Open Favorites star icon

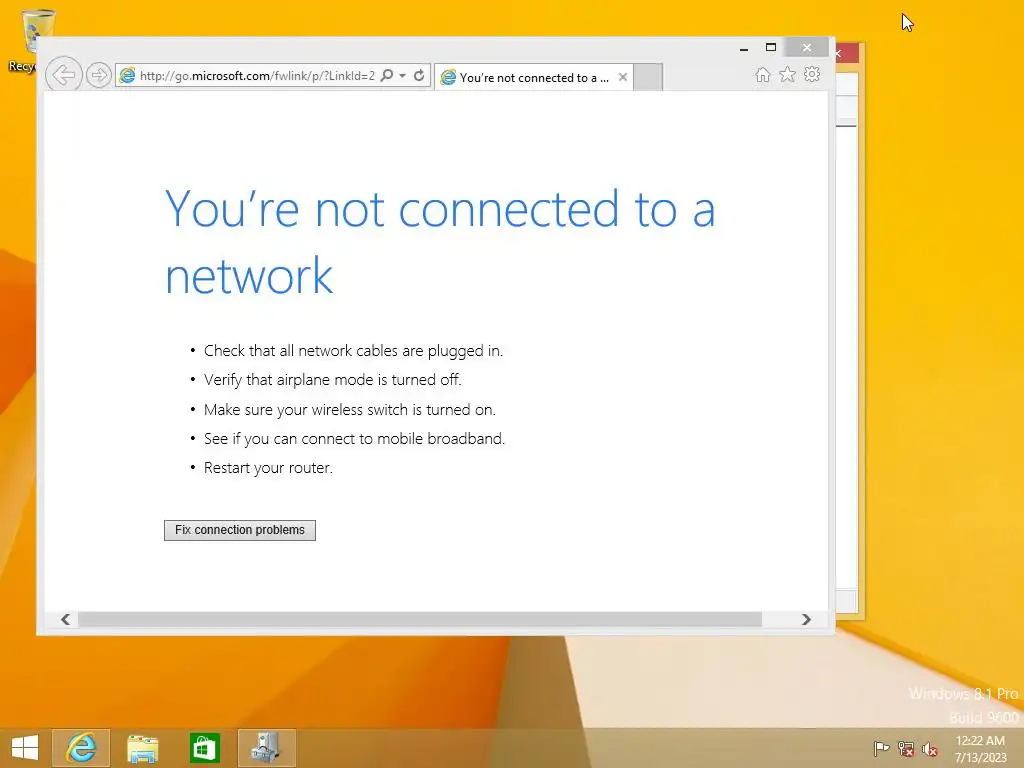point(788,74)
